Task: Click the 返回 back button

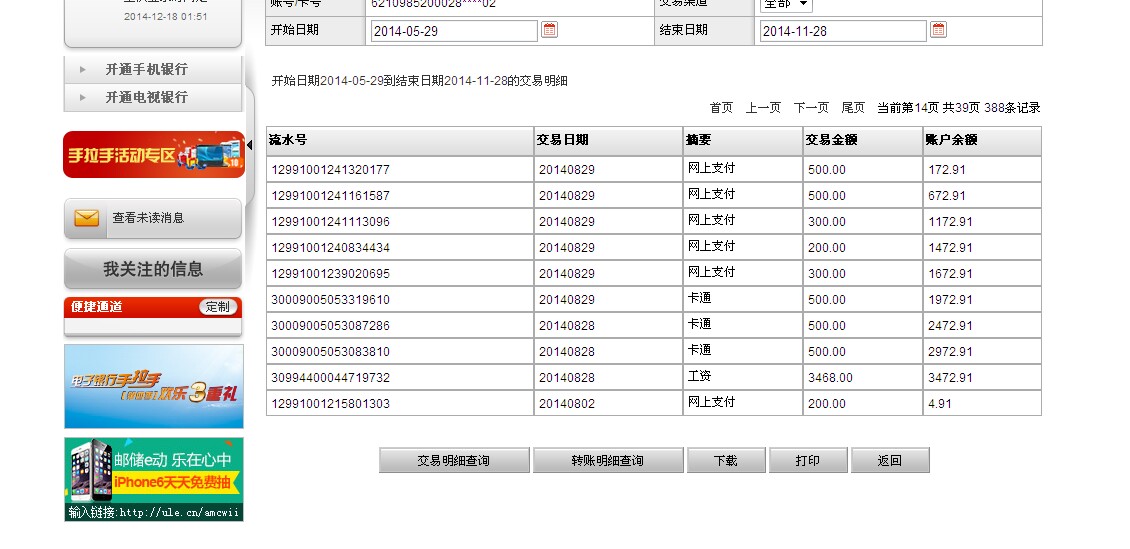Action: 890,460
